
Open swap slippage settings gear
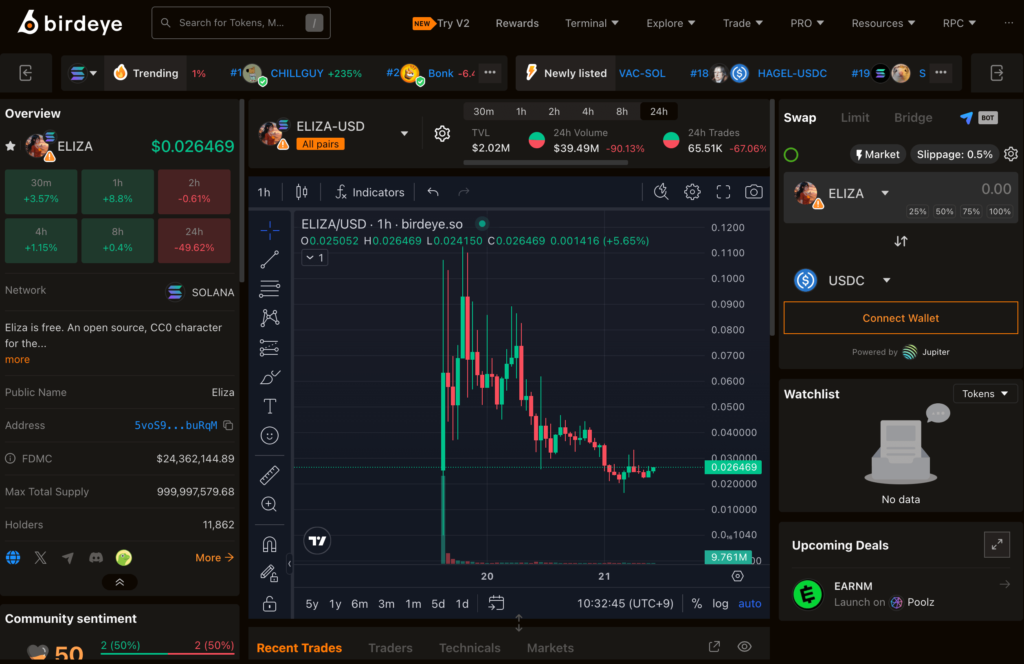[x=1011, y=154]
